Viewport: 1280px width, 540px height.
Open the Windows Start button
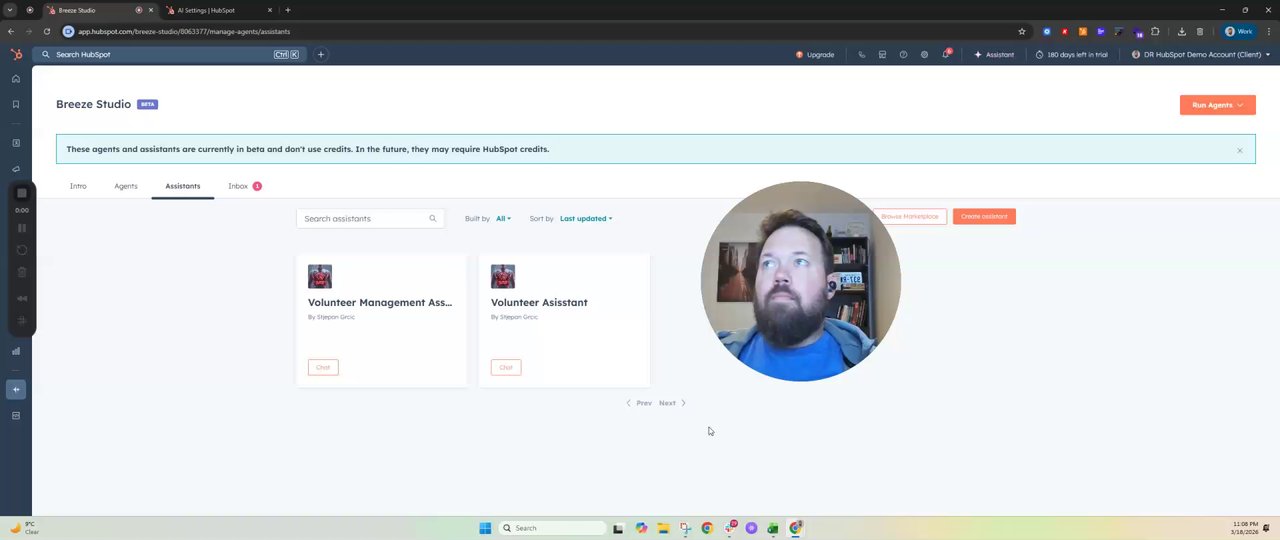click(485, 528)
